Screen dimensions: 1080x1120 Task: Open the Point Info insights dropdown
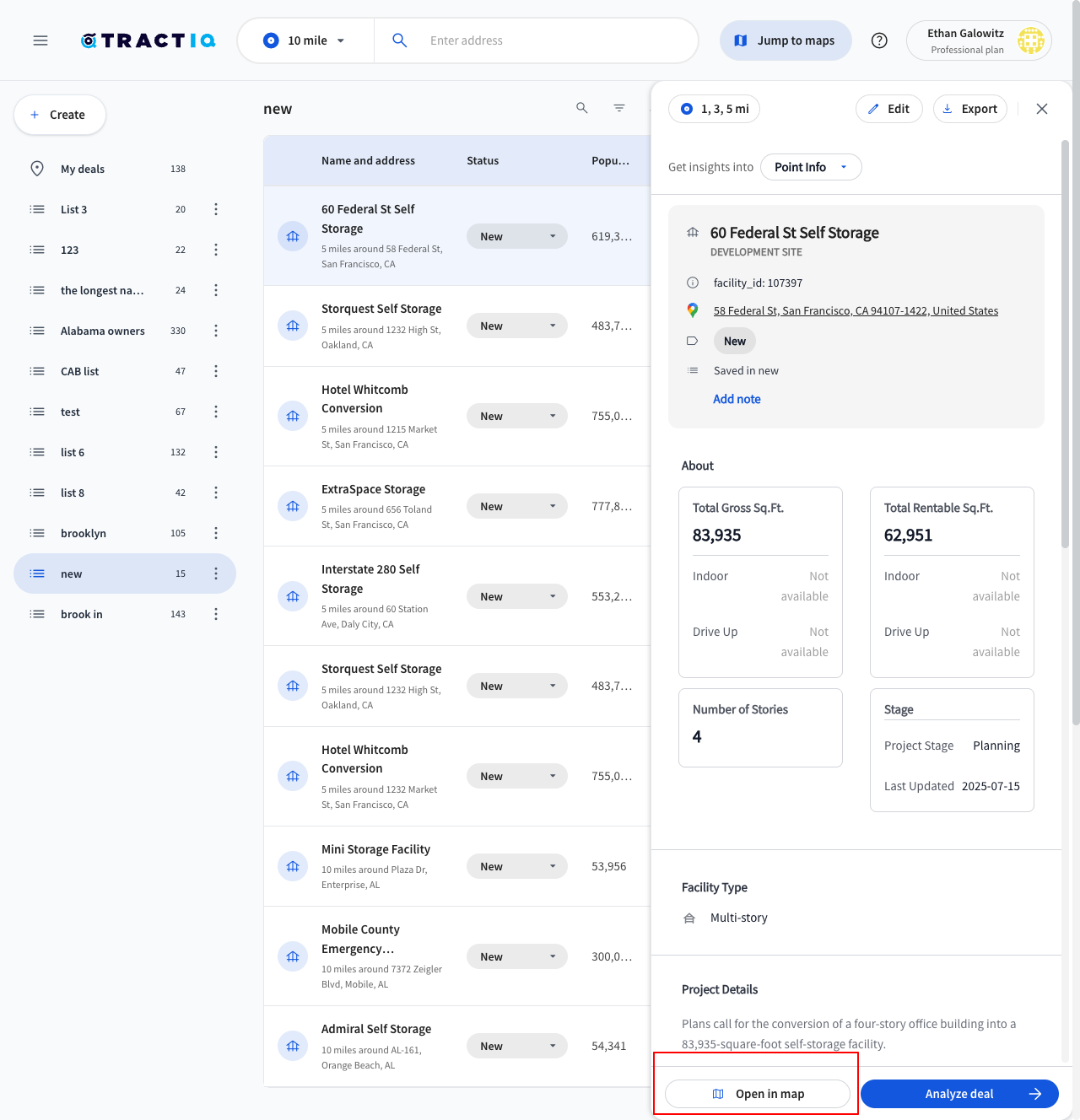point(810,167)
